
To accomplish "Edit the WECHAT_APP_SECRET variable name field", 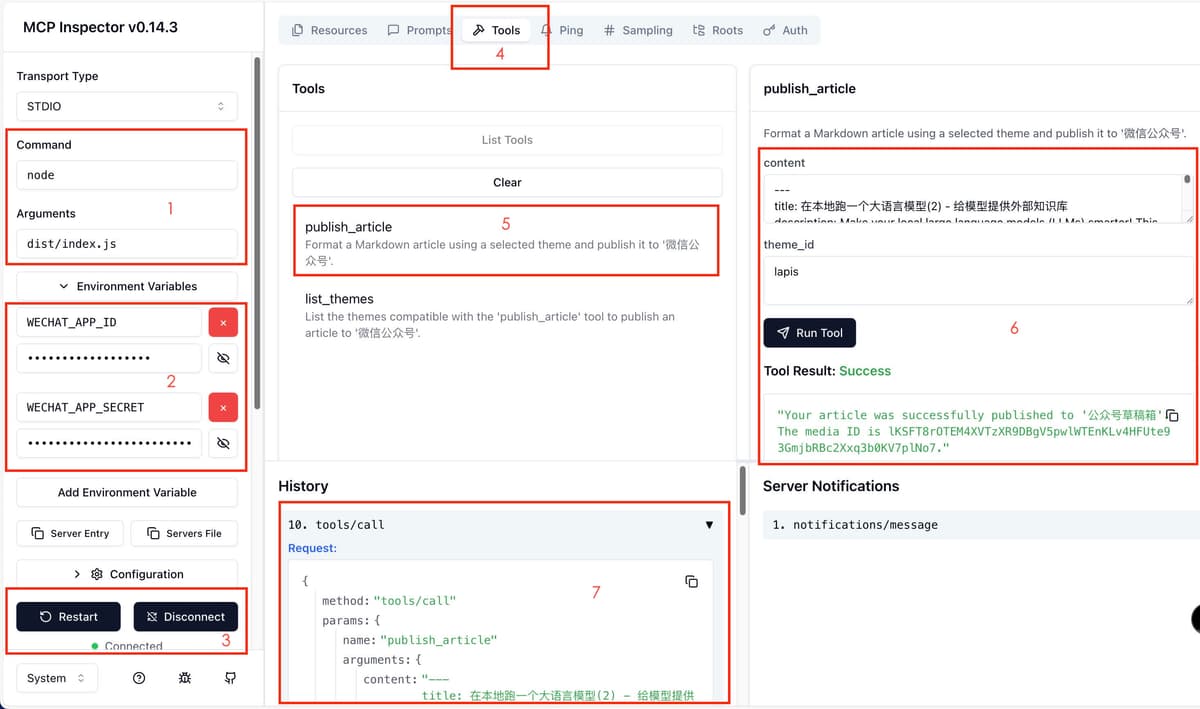I will tap(109, 407).
